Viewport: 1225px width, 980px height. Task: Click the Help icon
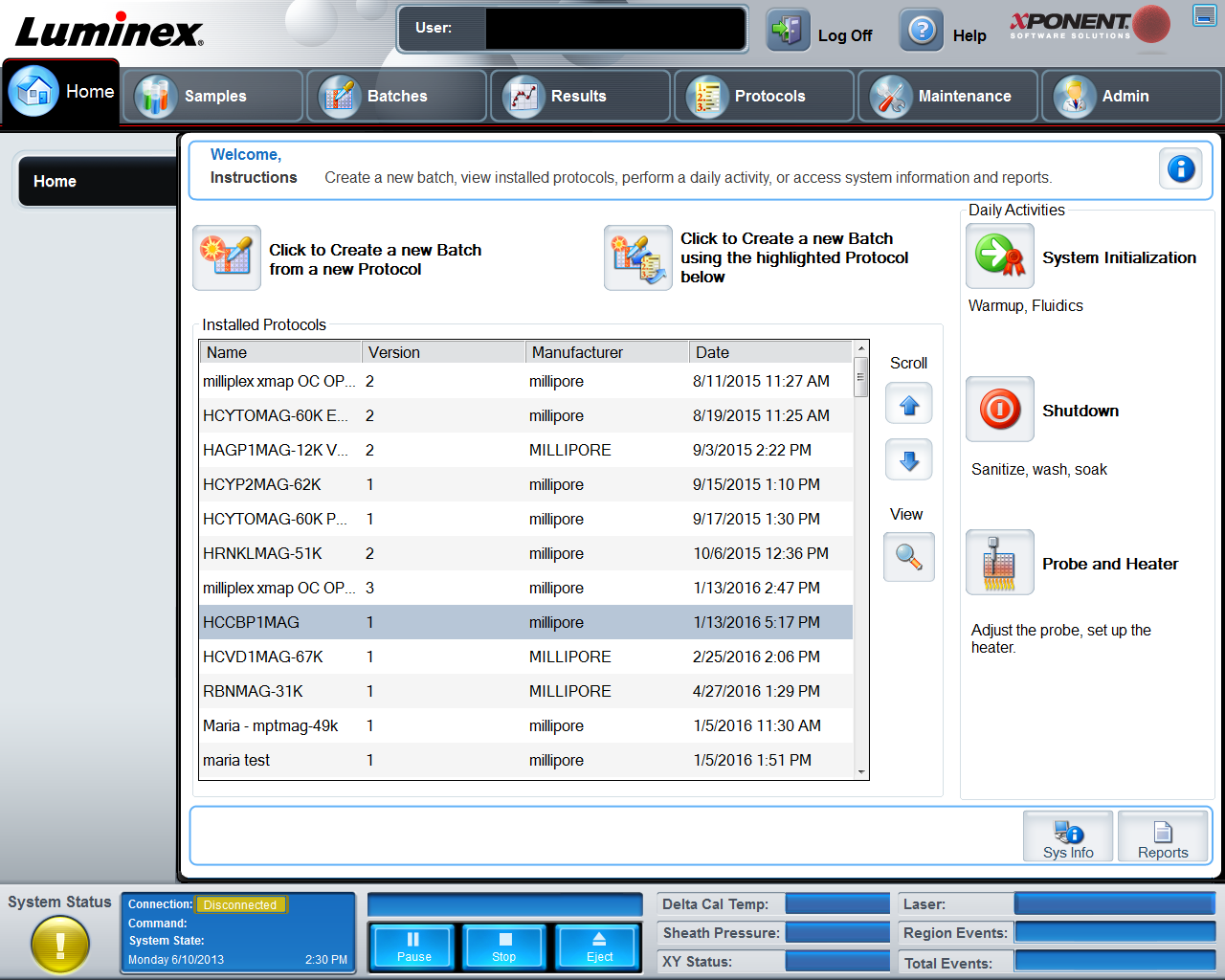click(x=921, y=29)
